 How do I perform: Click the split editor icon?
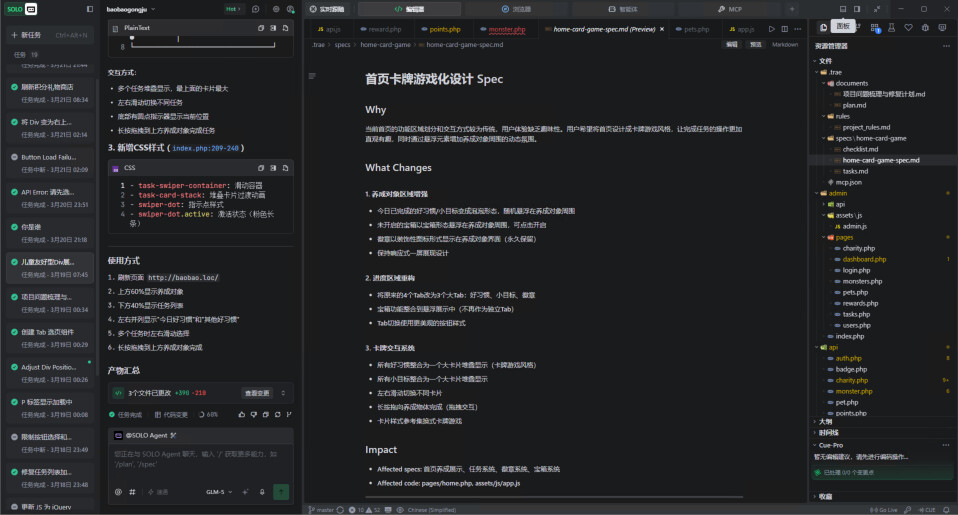(x=784, y=29)
